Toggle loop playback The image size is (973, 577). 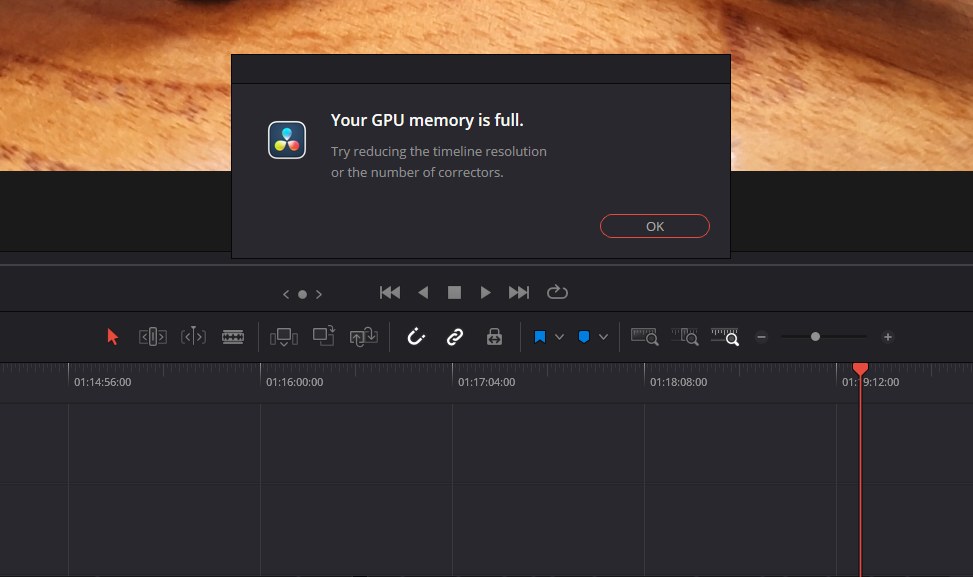pyautogui.click(x=557, y=292)
